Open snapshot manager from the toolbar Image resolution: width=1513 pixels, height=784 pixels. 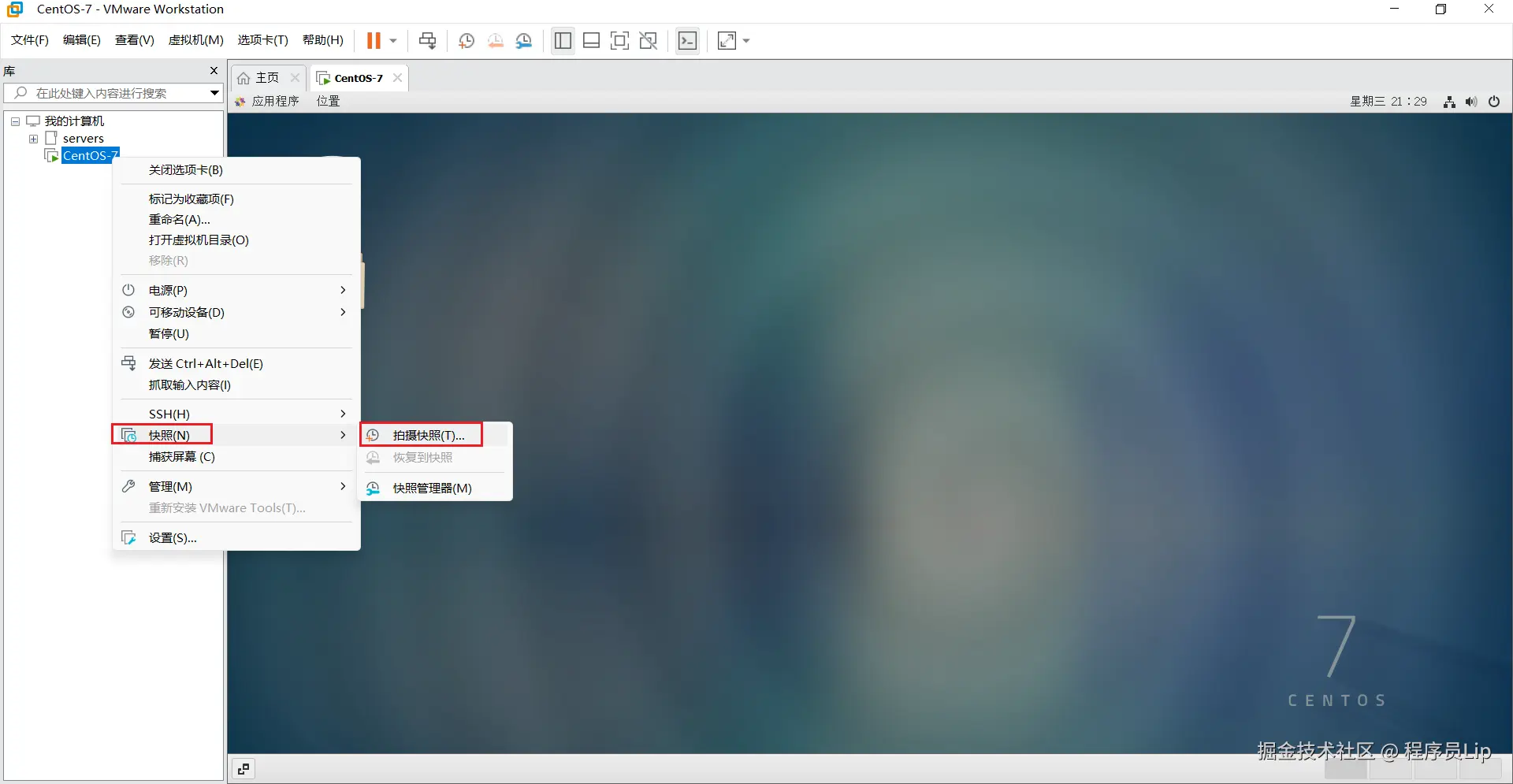pyautogui.click(x=525, y=40)
